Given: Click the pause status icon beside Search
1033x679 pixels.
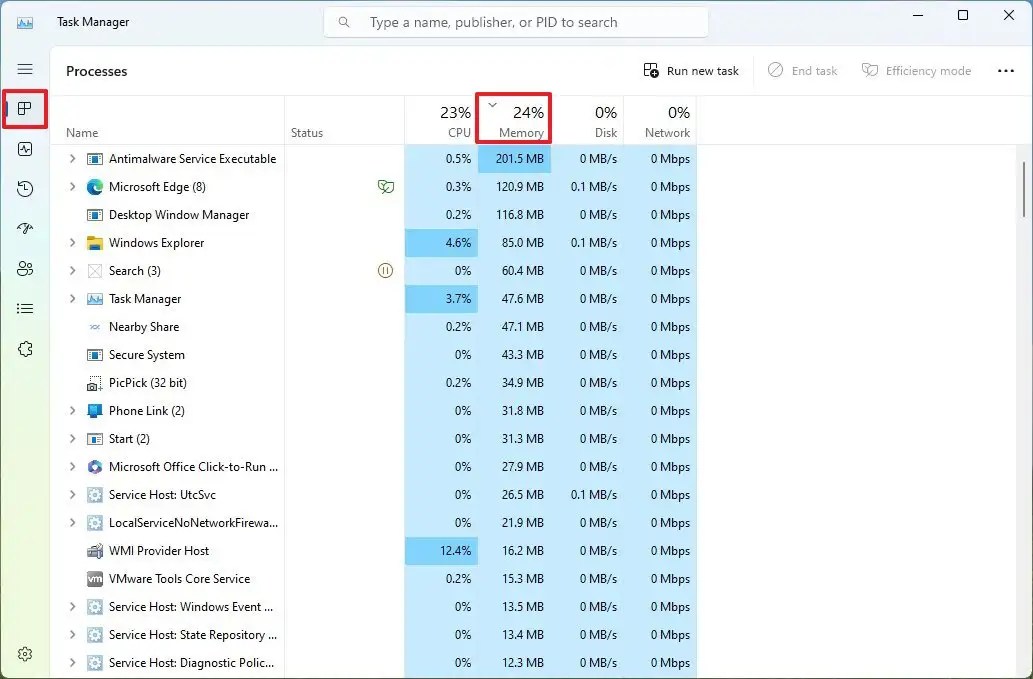Looking at the screenshot, I should click(385, 270).
